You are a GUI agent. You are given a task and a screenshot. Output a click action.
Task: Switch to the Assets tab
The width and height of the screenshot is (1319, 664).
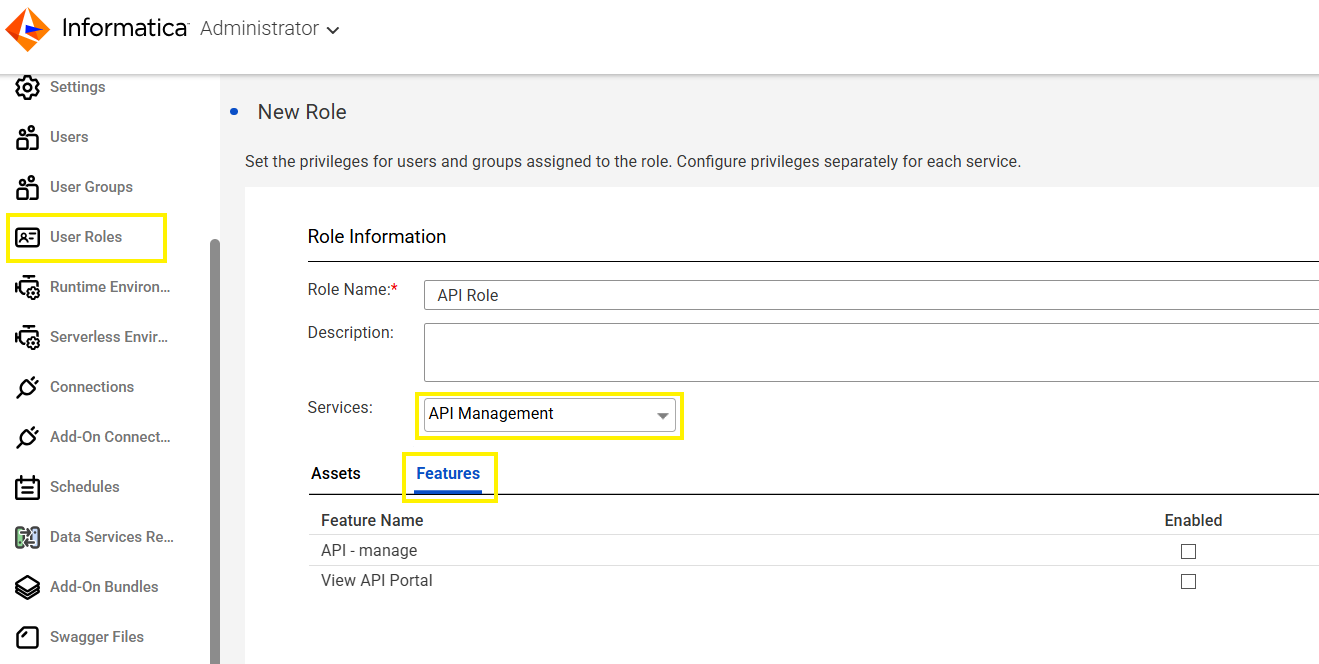336,473
